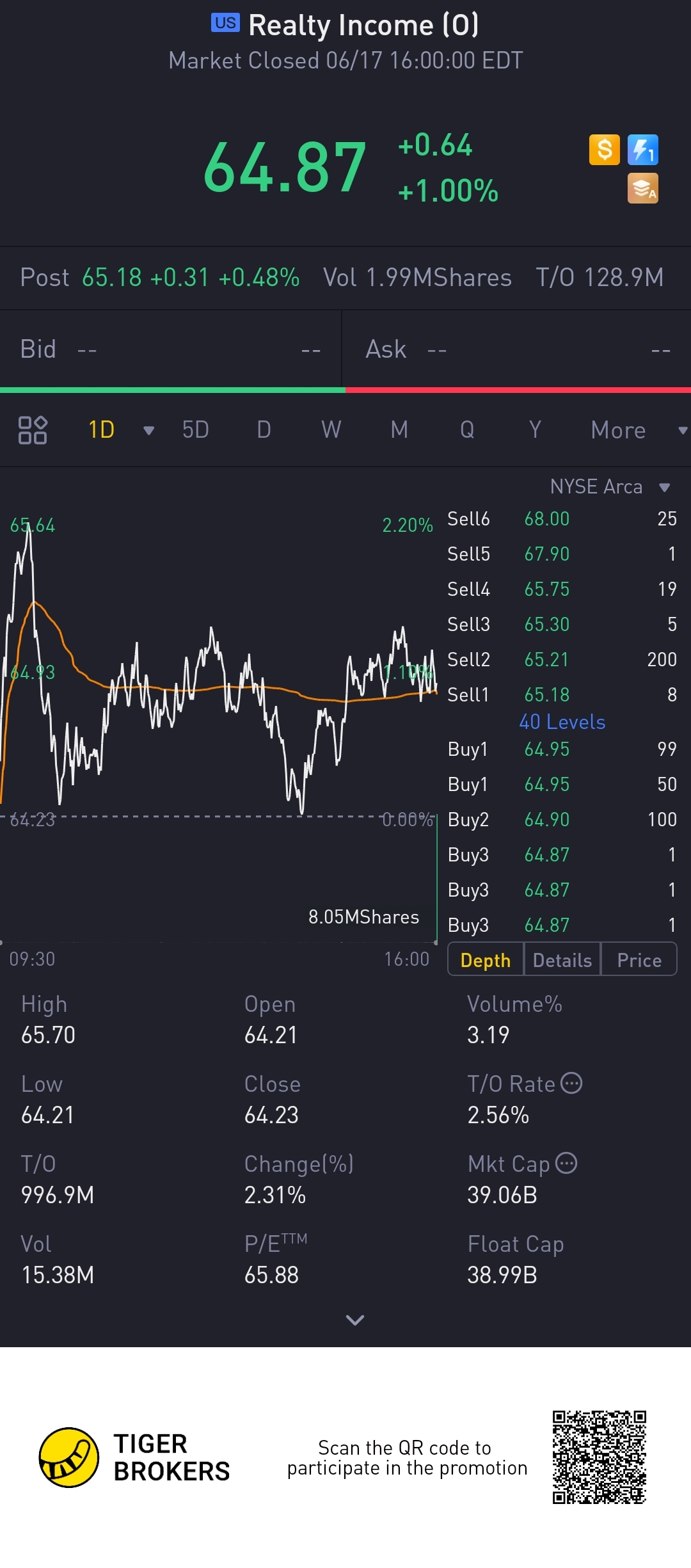Tap the promotion QR code
This screenshot has height=1568, width=691.
click(600, 1457)
